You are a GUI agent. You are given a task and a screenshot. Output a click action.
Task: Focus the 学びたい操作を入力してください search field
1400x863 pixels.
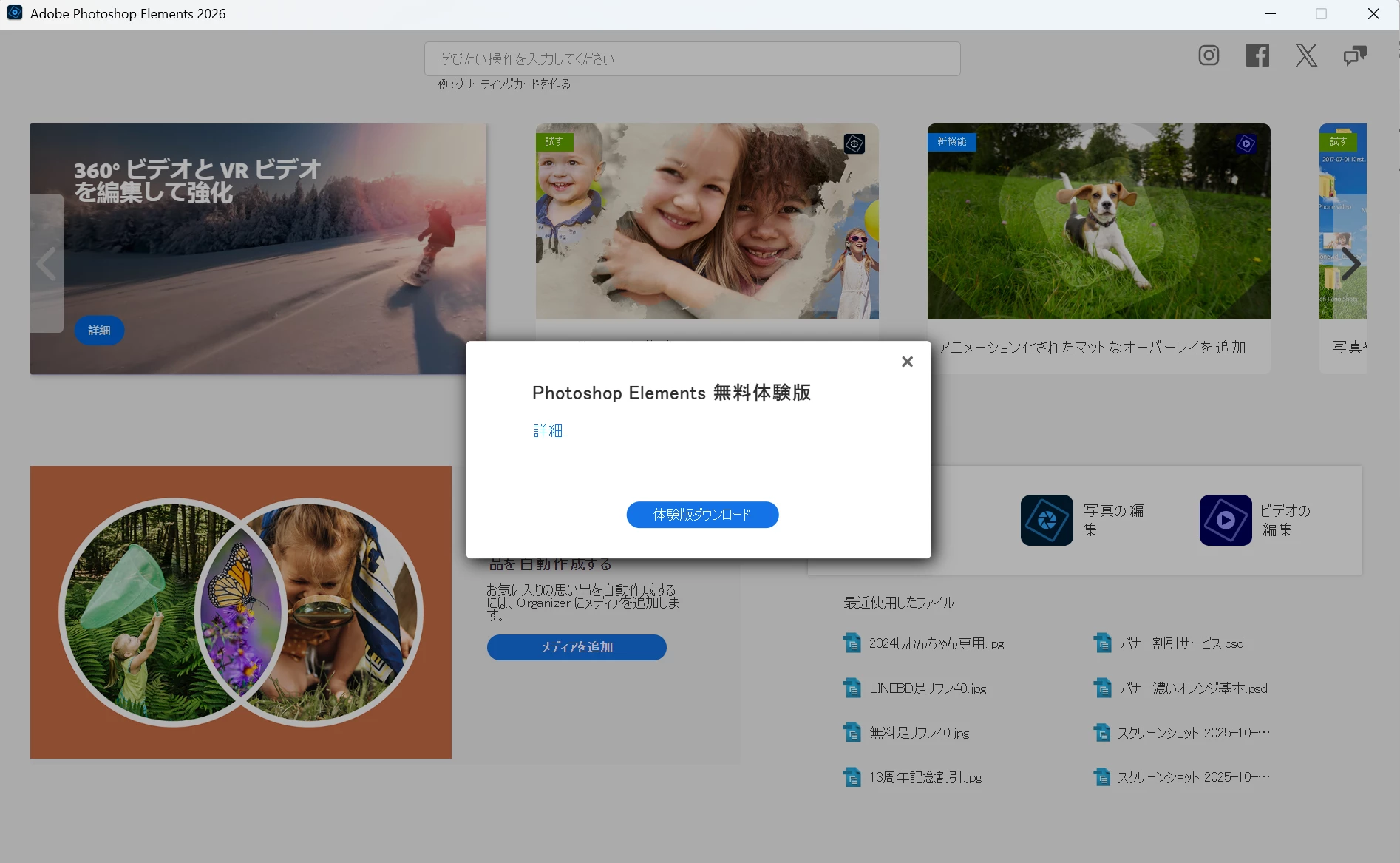692,58
